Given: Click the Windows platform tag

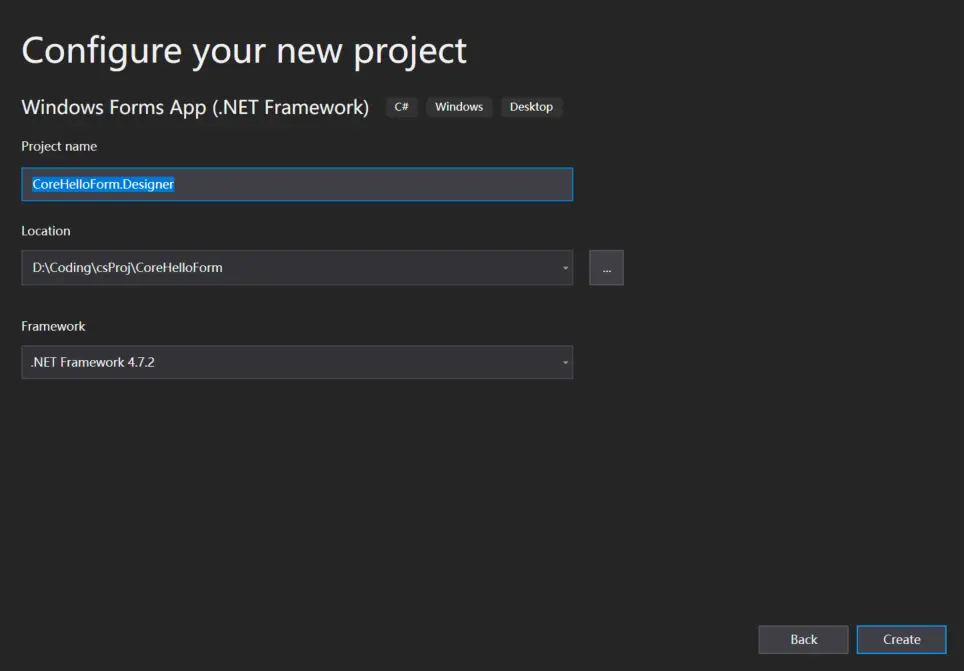Looking at the screenshot, I should (x=459, y=107).
